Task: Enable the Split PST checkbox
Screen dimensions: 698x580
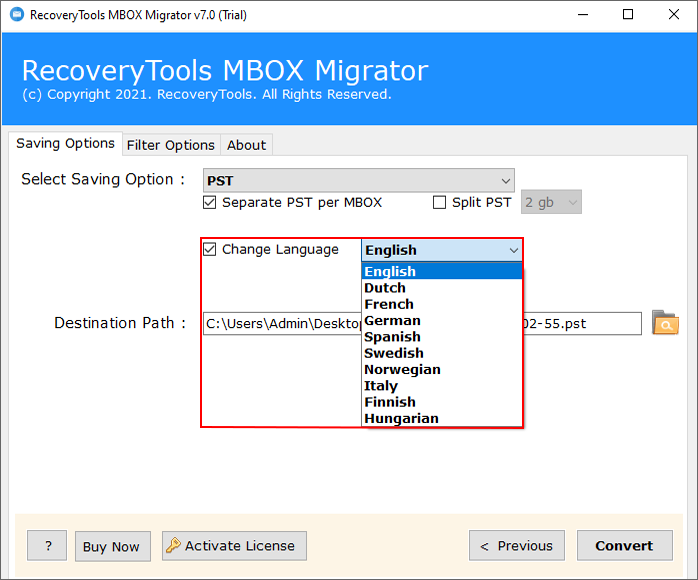Action: pos(439,203)
